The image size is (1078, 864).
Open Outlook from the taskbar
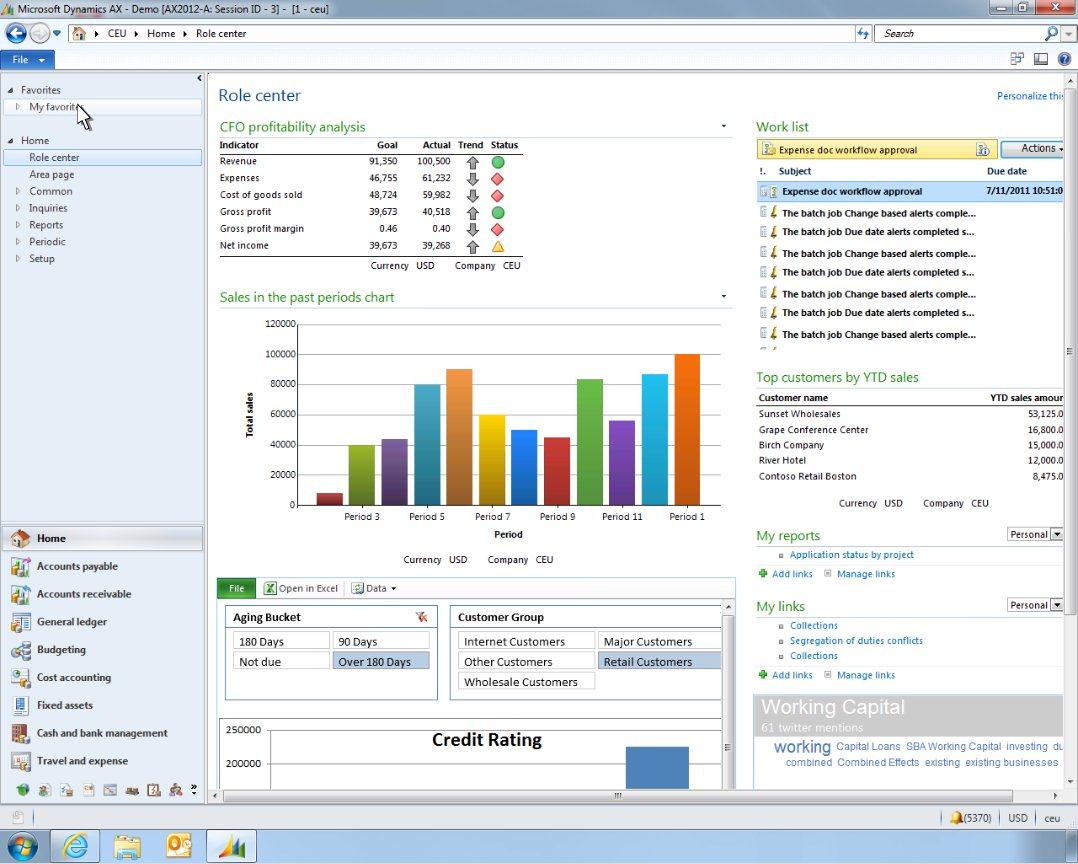pyautogui.click(x=179, y=846)
